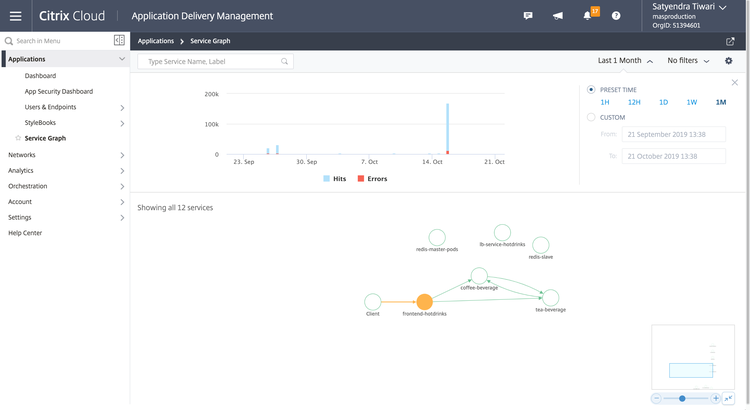Click the pop-out external link icon

[730, 42]
